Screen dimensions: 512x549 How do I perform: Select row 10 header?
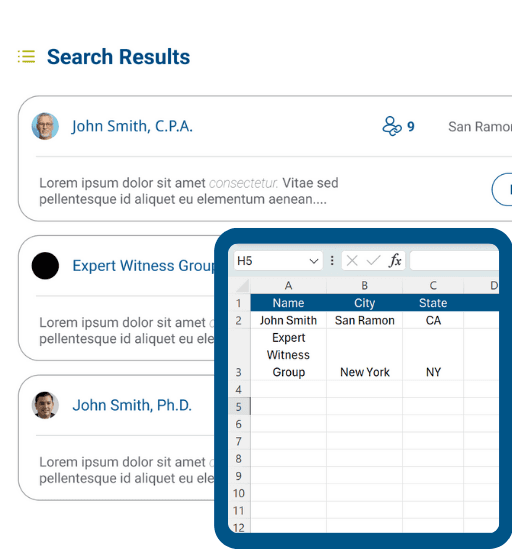[239, 493]
